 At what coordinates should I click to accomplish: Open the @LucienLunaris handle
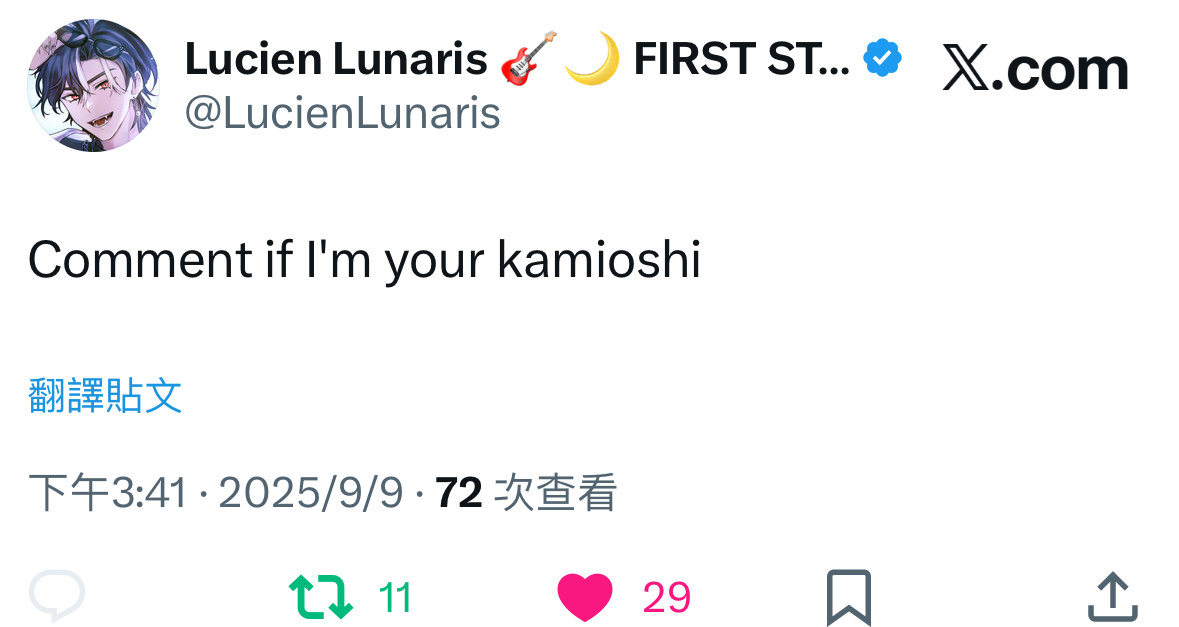(x=342, y=113)
